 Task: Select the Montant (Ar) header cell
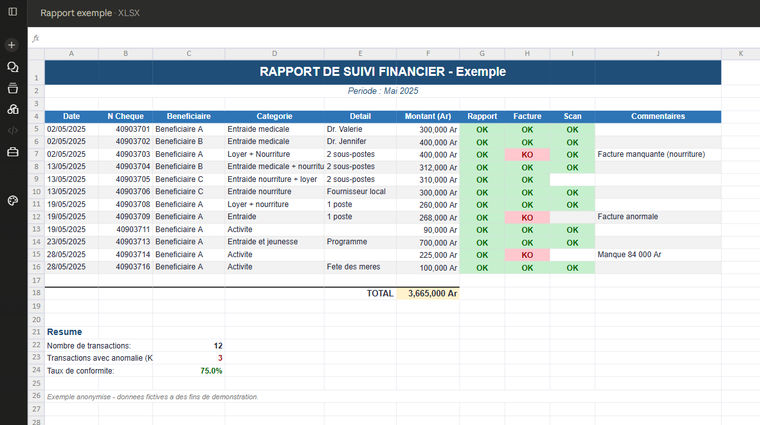pyautogui.click(x=428, y=116)
